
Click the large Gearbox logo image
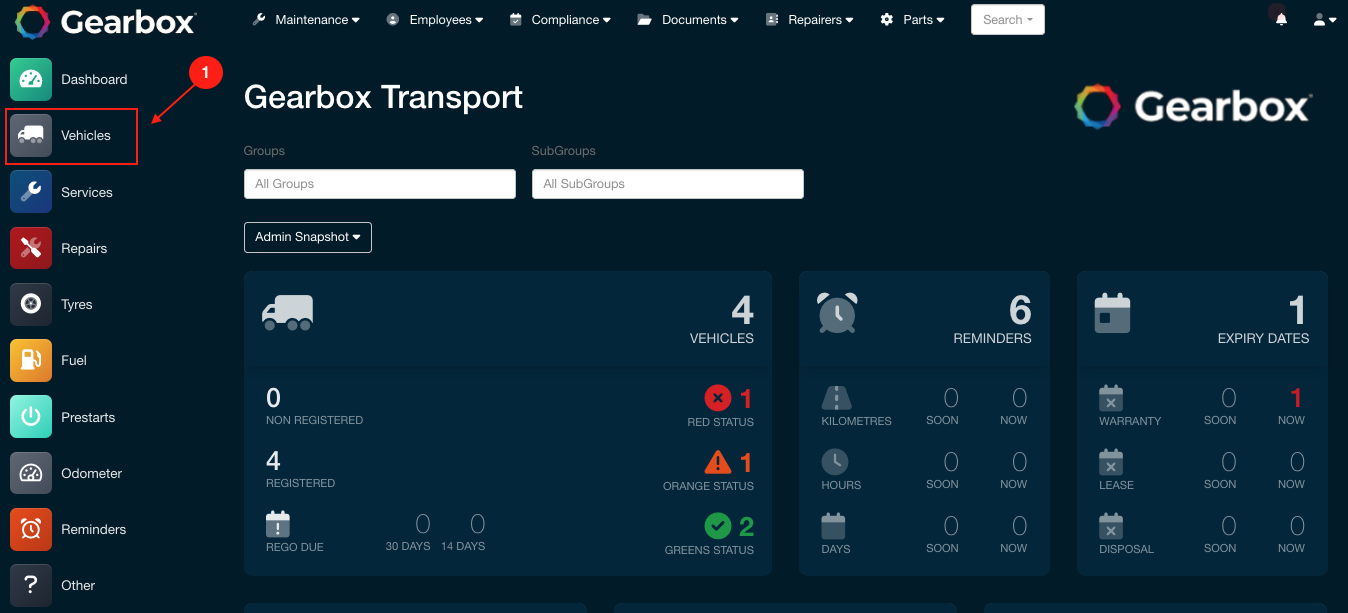[x=1193, y=107]
